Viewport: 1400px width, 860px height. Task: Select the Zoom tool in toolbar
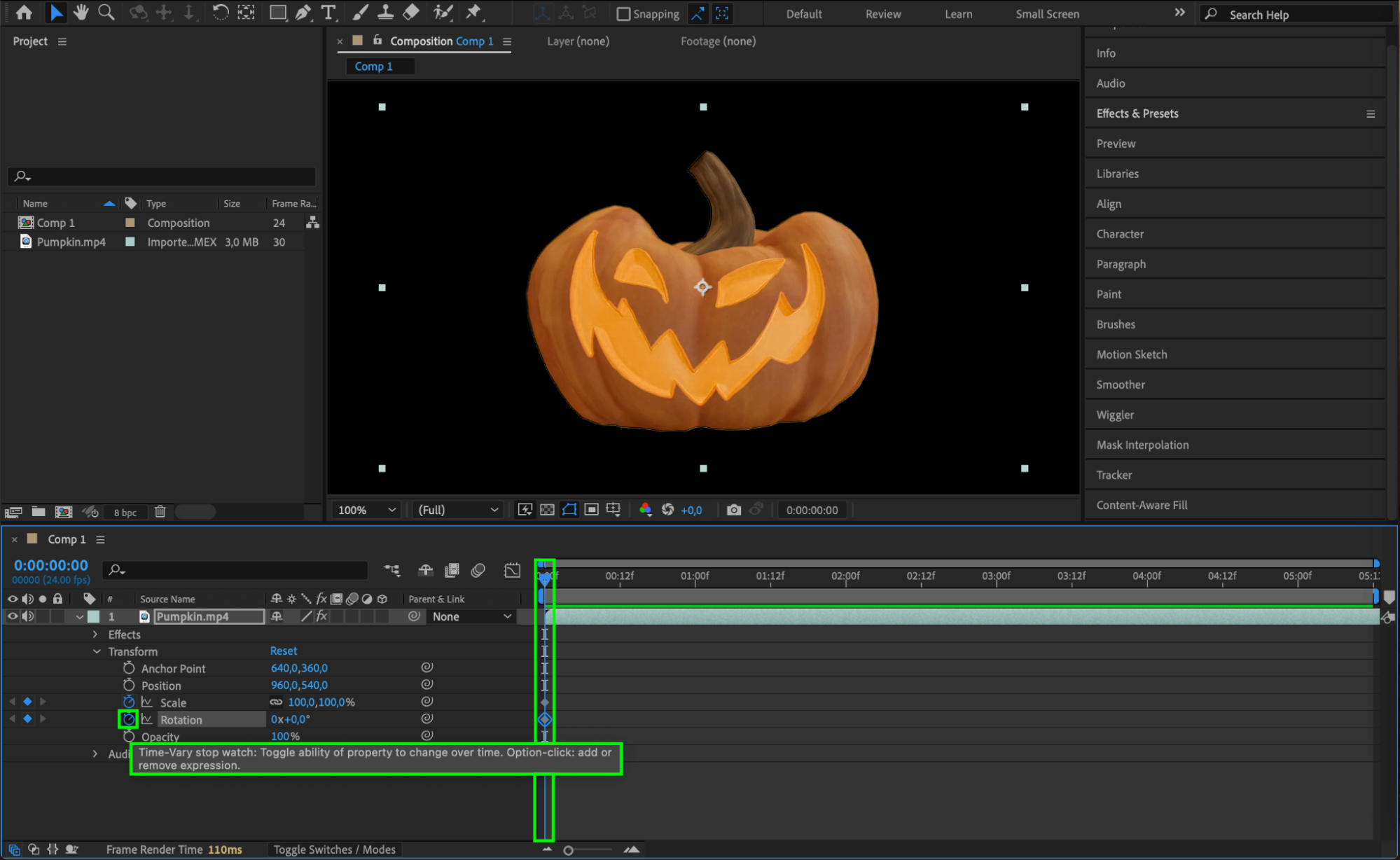pos(106,12)
